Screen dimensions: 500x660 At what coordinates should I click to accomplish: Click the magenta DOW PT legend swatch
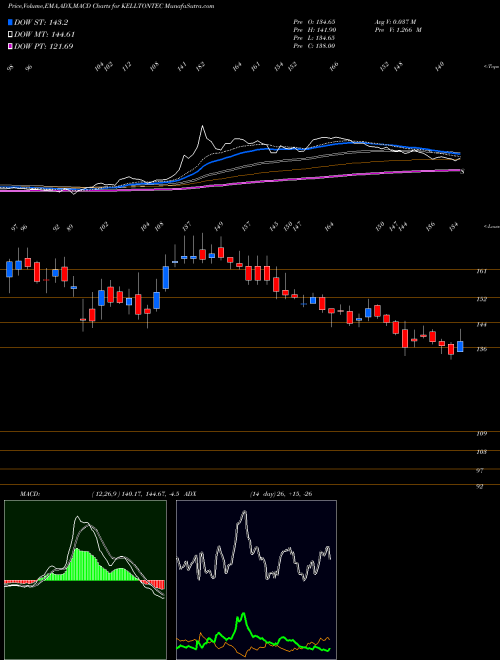(10, 46)
